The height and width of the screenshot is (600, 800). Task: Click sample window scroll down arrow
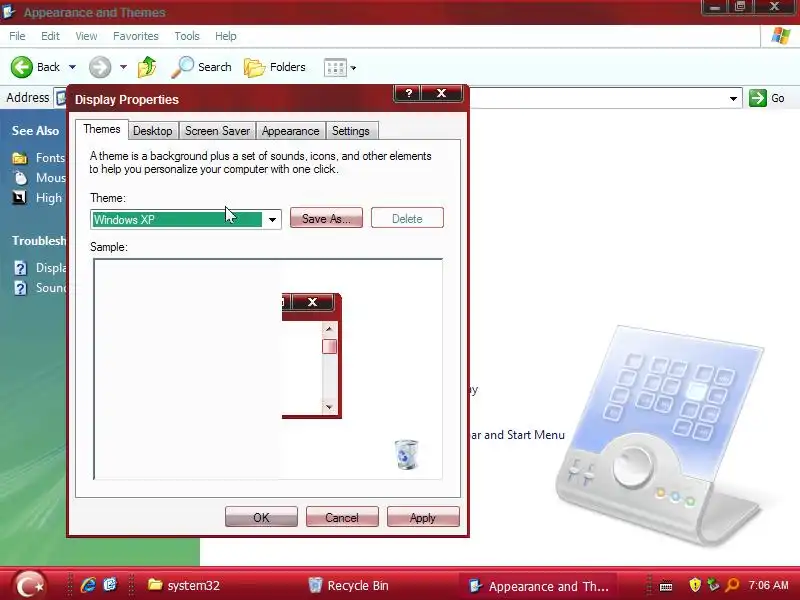[329, 407]
